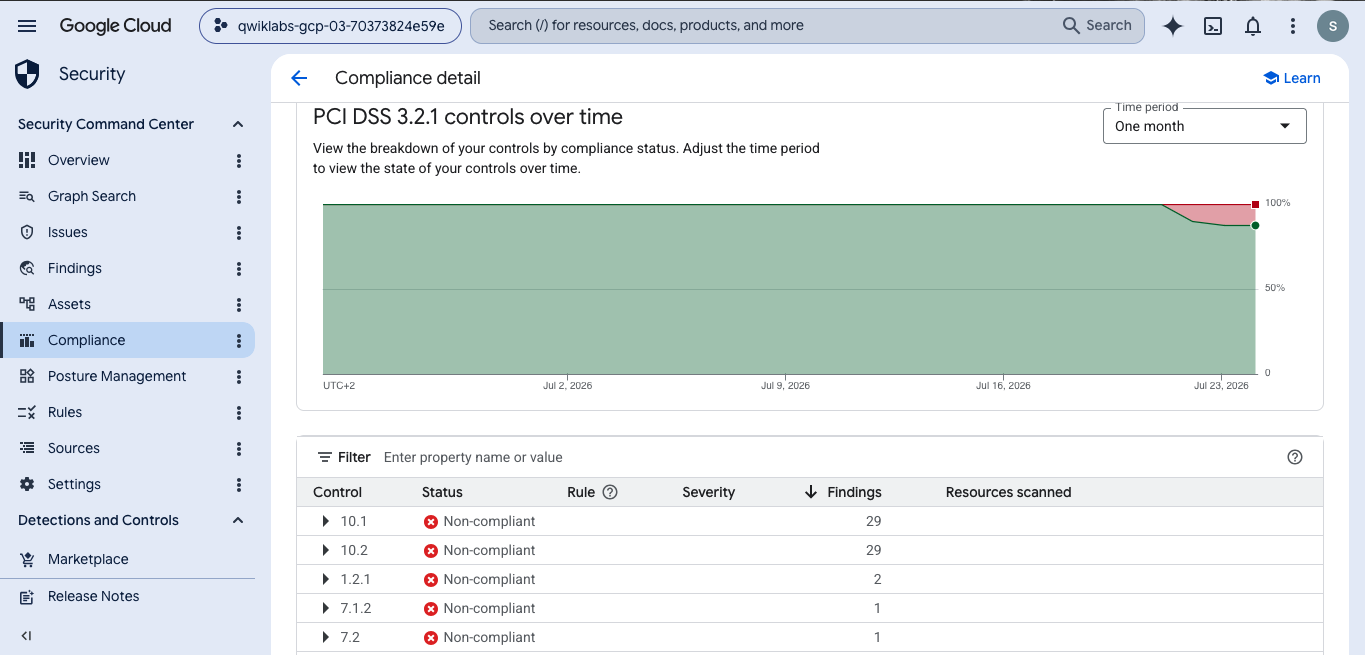Image resolution: width=1365 pixels, height=655 pixels.
Task: Activate Cloud Shell terminal icon
Action: (1213, 27)
